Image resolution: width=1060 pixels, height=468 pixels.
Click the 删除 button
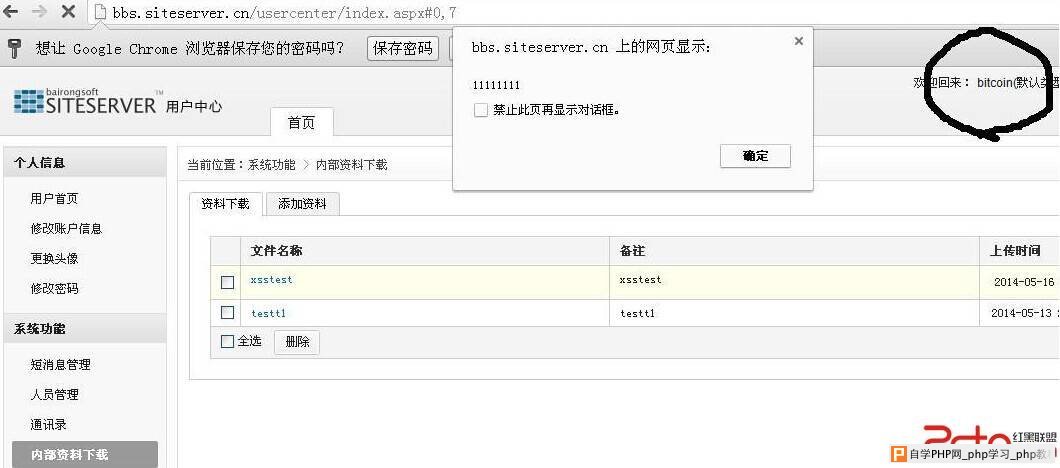click(297, 342)
